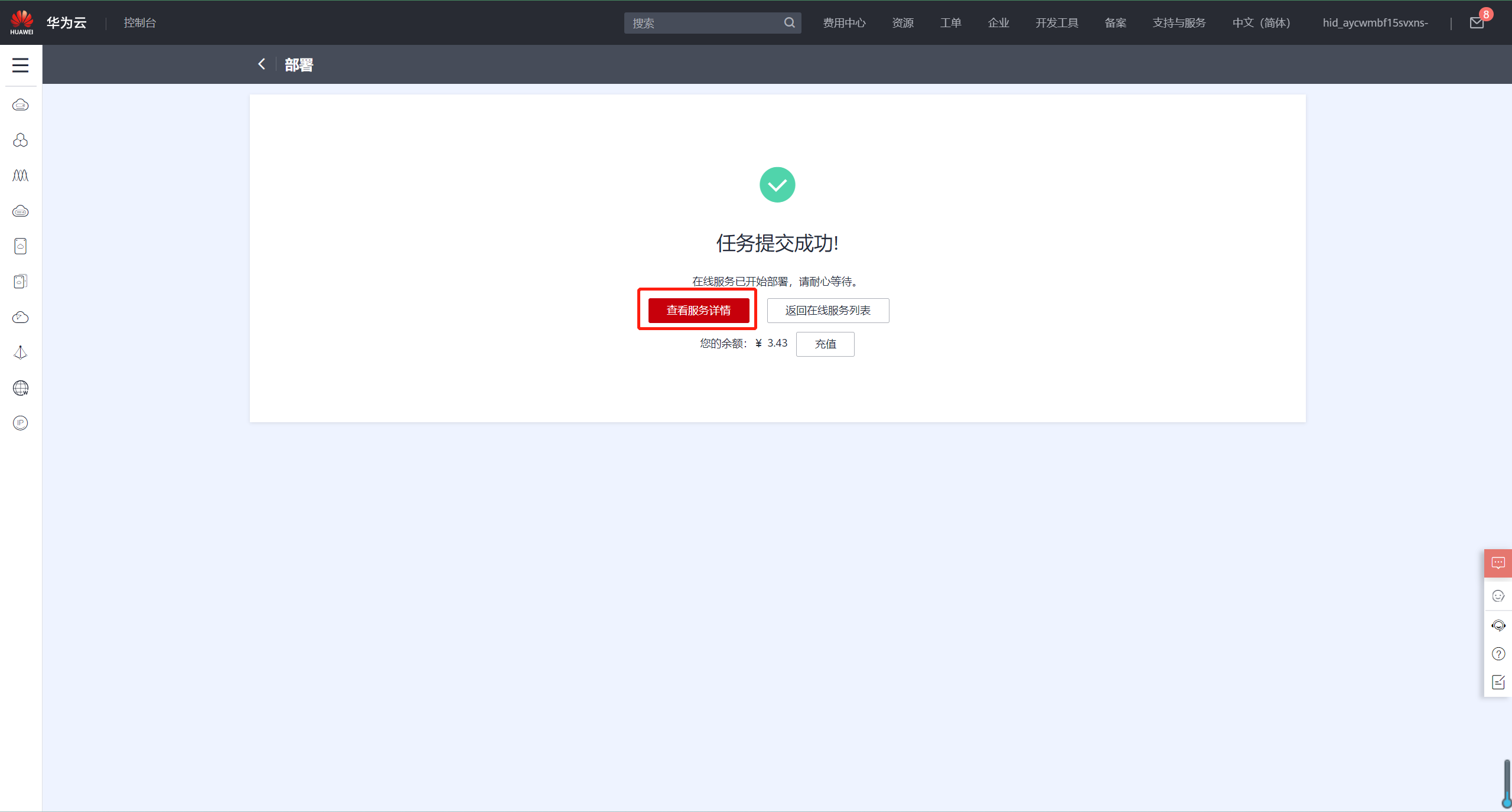The image size is (1512, 812).
Task: Click the red chat feedback icon
Action: pos(1498,563)
